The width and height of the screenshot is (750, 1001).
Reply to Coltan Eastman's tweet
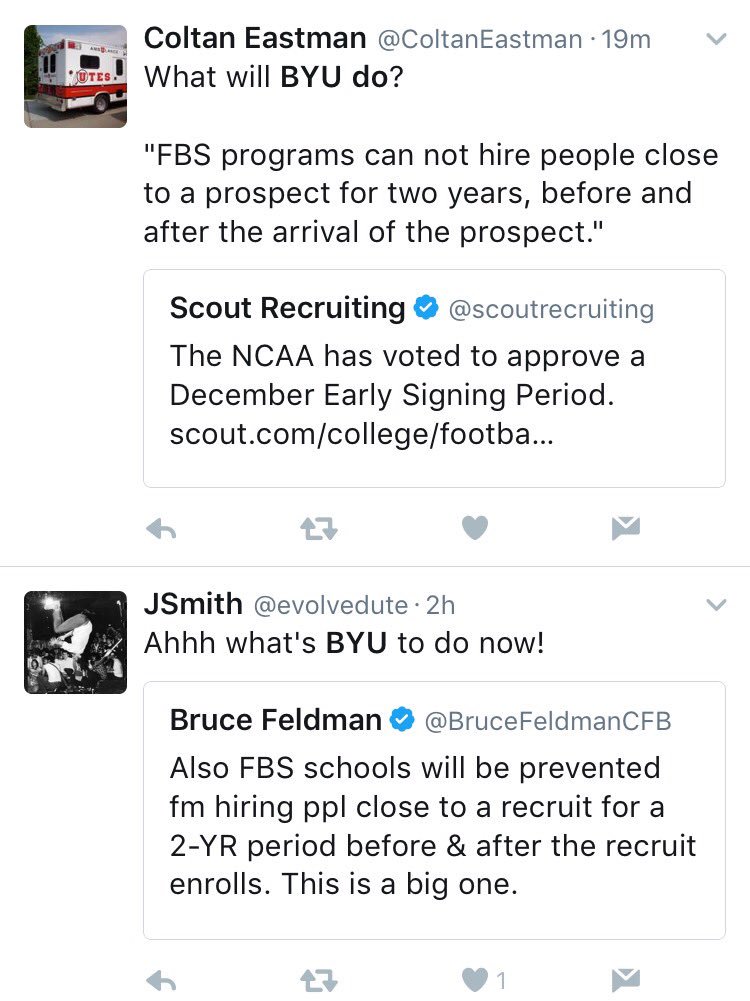tap(161, 528)
